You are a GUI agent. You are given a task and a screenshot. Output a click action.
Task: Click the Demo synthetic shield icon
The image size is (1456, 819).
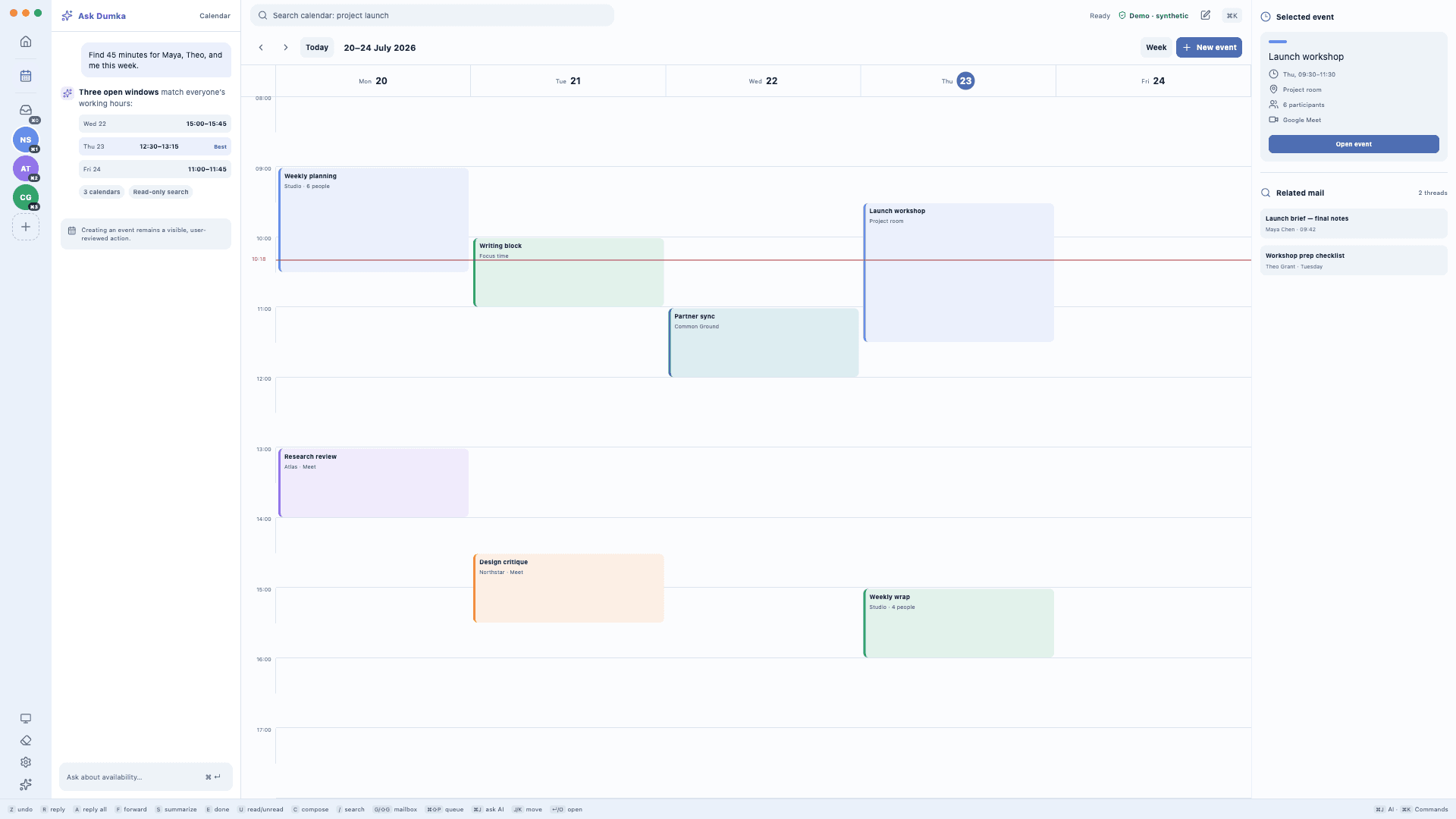(1122, 16)
